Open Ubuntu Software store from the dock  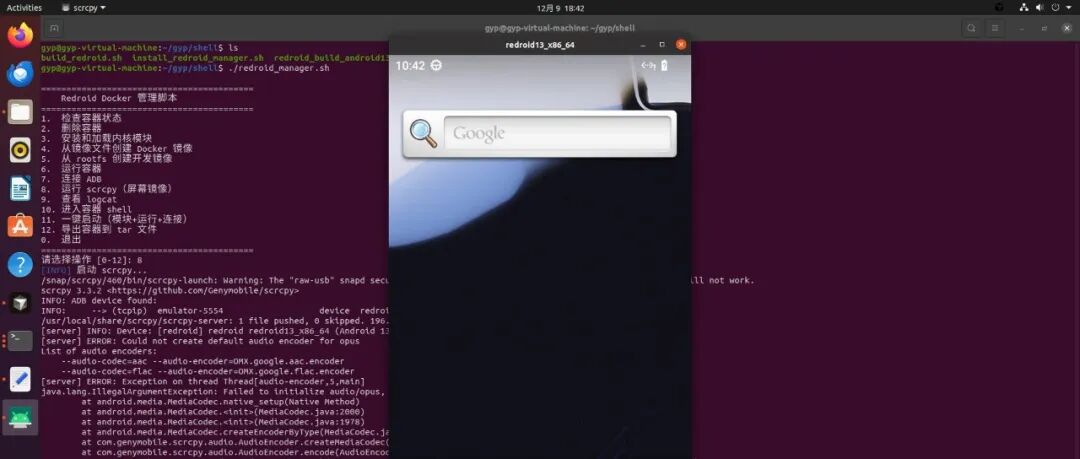tap(20, 225)
